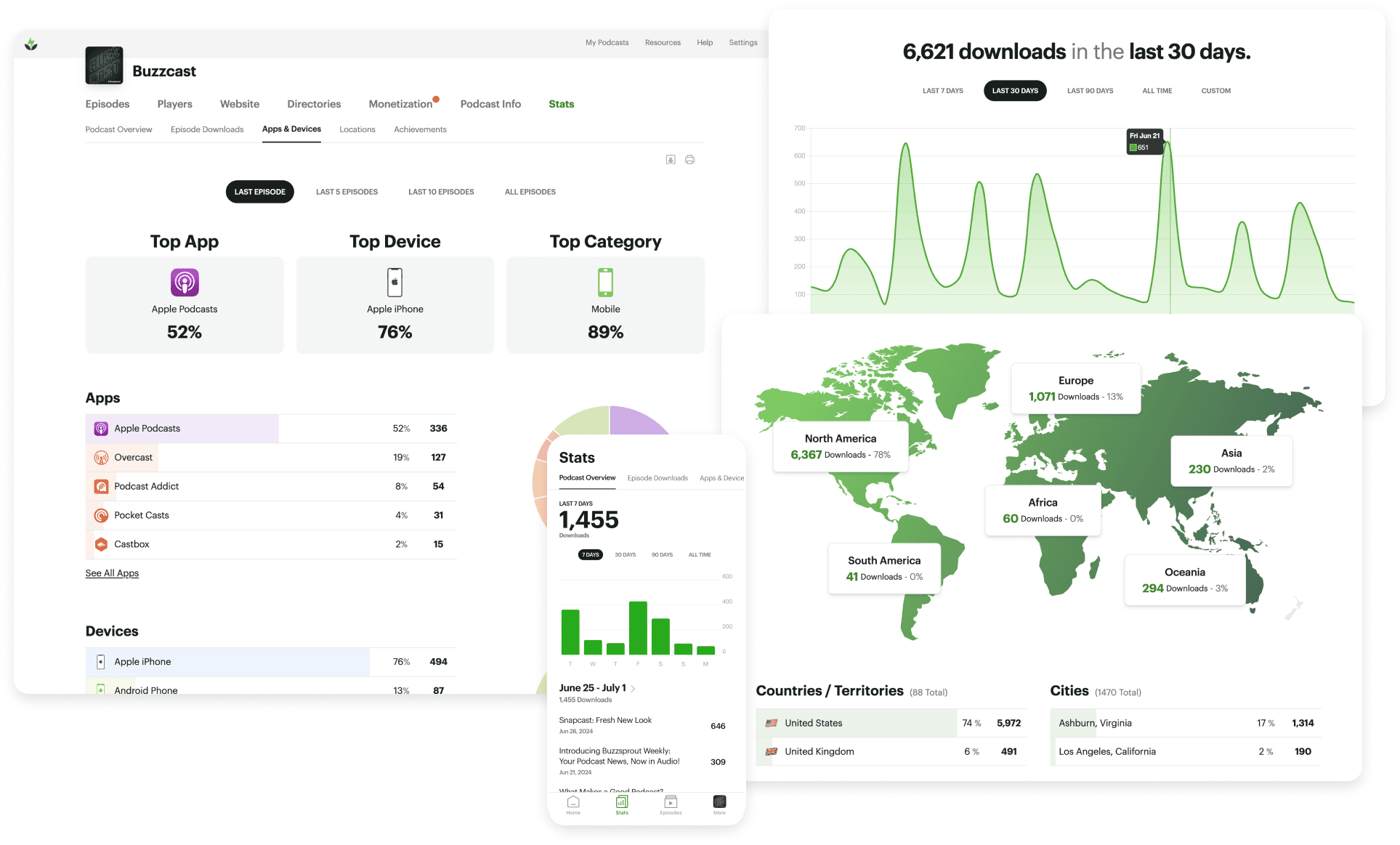This screenshot has height=845, width=1400.
Task: Click the download report icon above filters
Action: pos(671,160)
